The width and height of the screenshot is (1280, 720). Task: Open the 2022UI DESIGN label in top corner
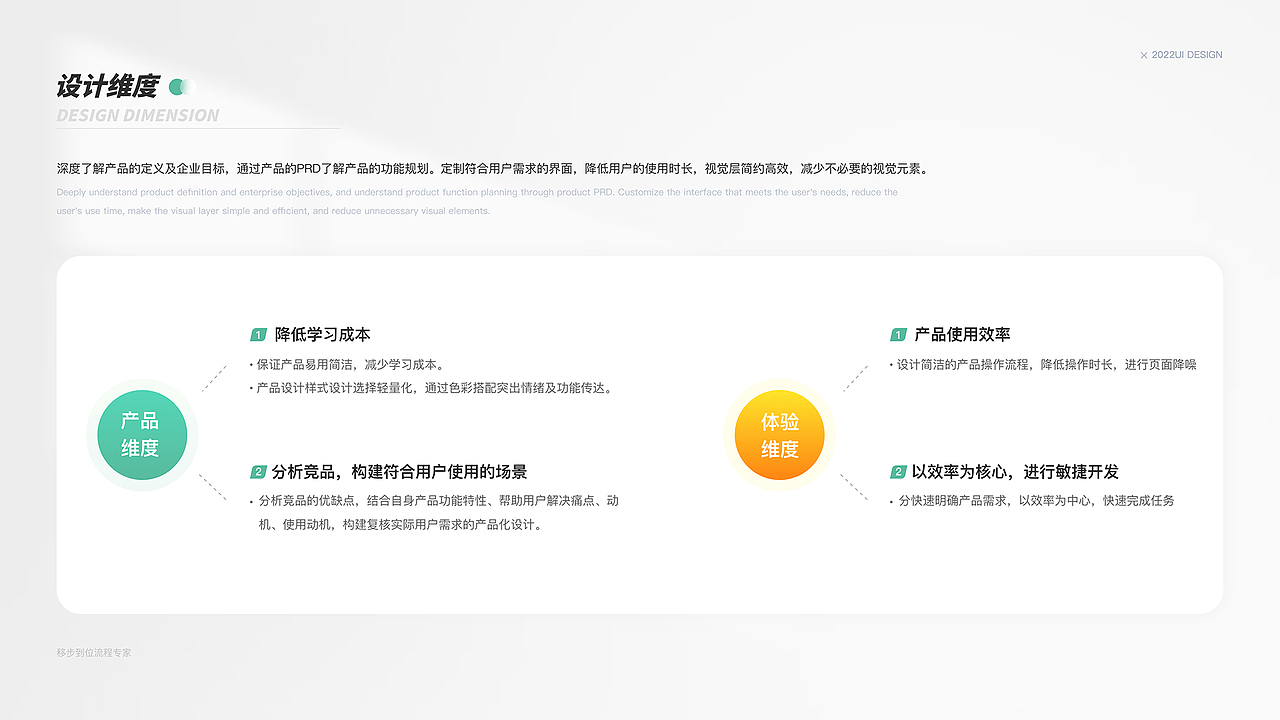click(x=1187, y=55)
